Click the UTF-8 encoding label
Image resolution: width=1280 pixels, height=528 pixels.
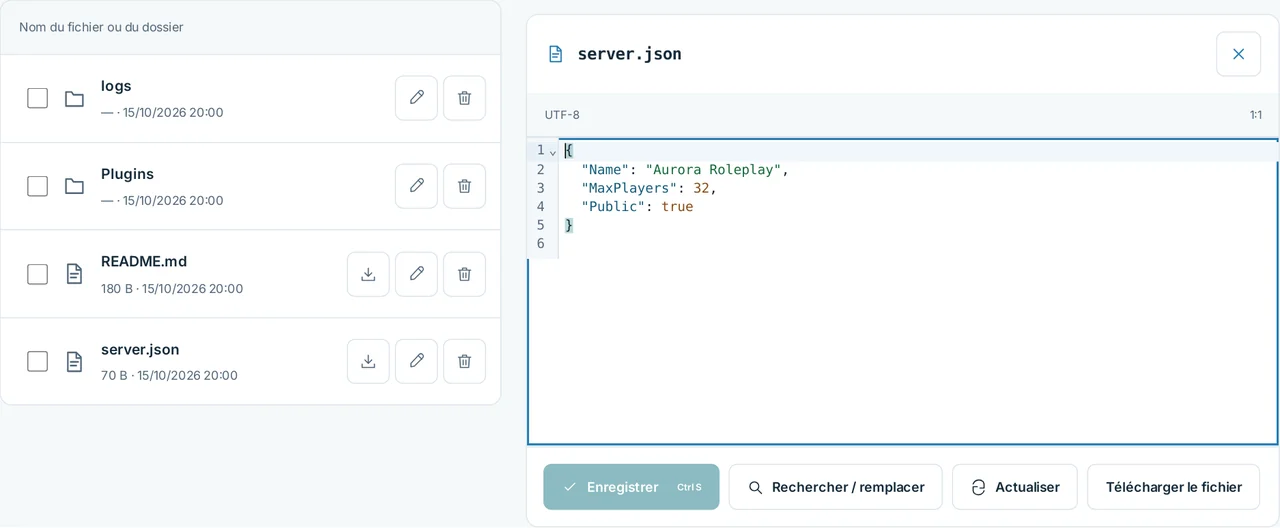coord(562,115)
